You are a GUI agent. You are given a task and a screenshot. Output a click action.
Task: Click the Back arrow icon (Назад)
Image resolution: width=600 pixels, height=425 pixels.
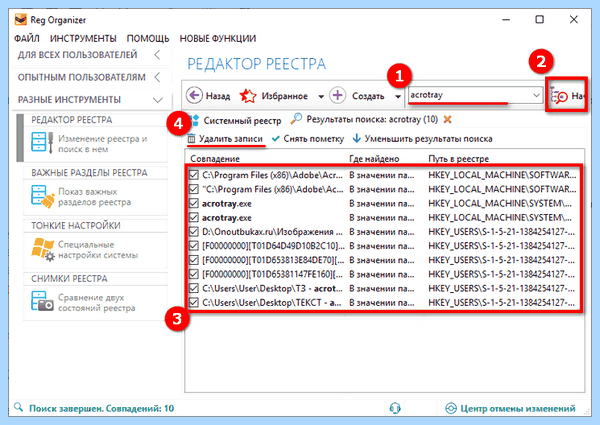coord(194,95)
